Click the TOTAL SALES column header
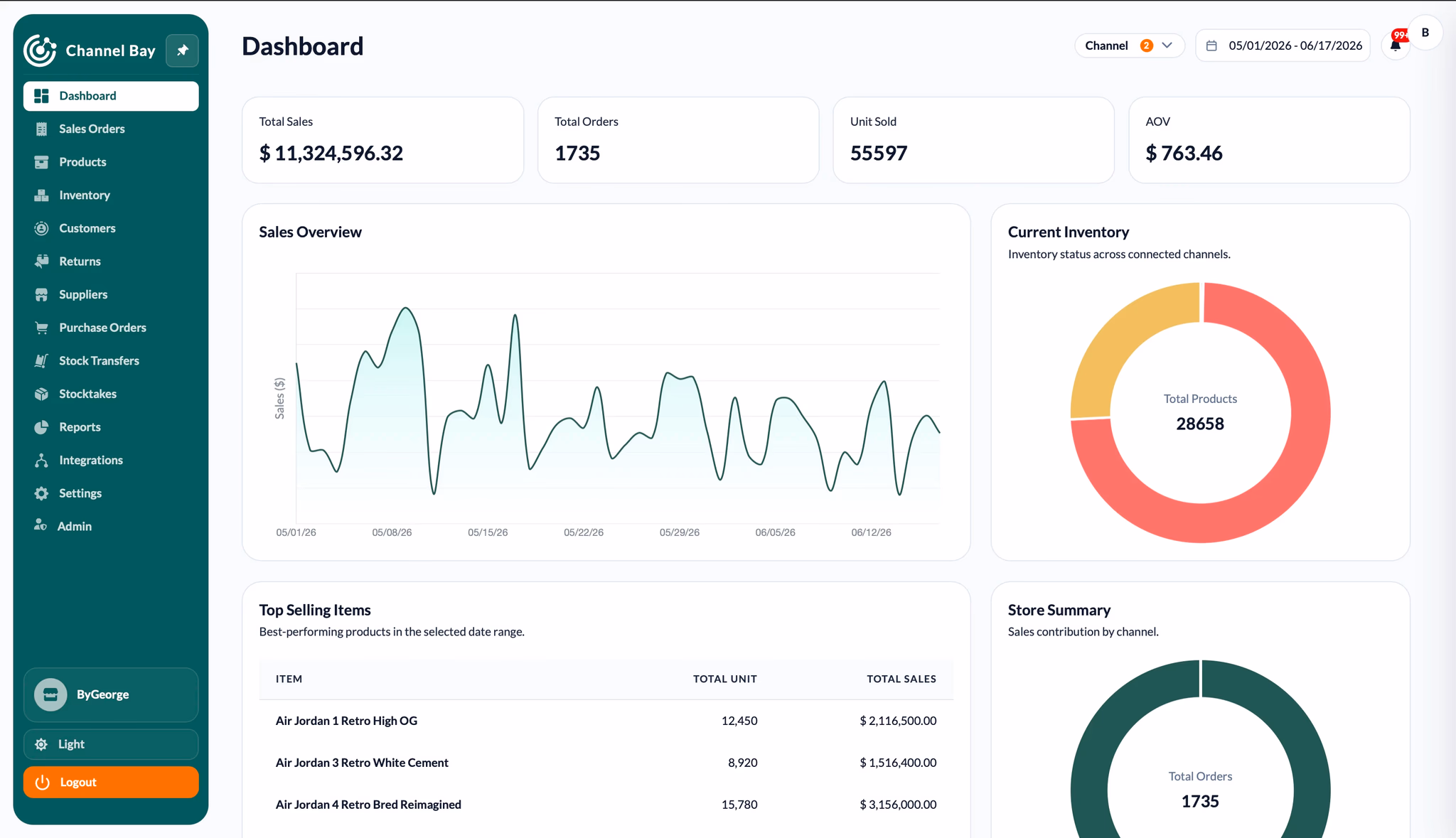This screenshot has height=838, width=1456. 901,679
